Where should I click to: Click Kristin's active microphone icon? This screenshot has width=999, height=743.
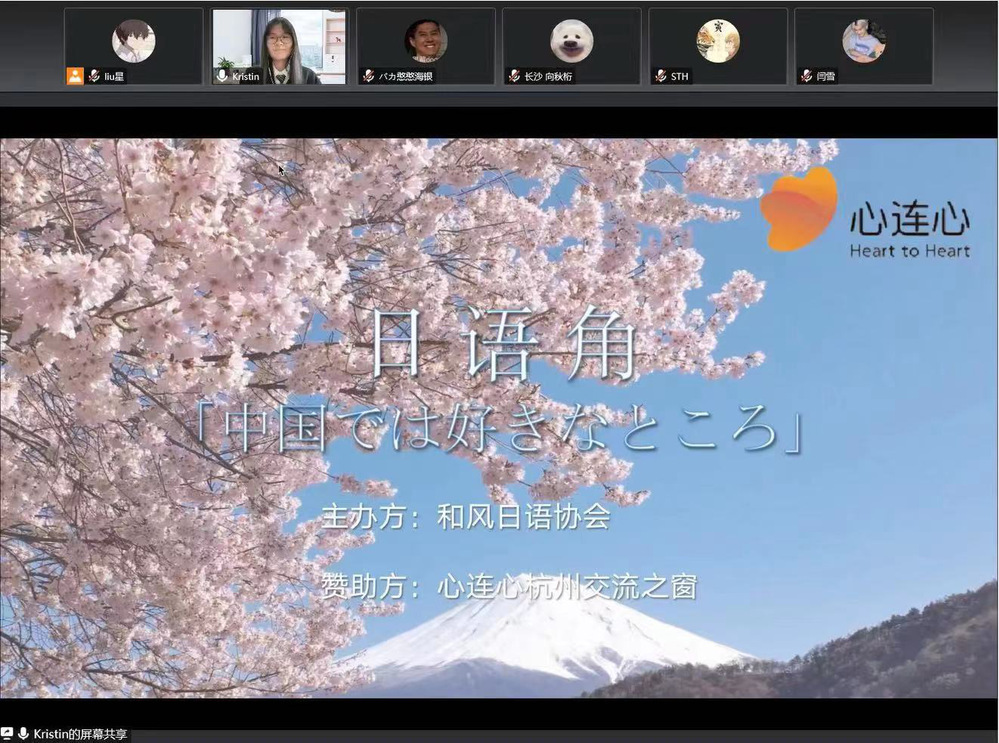(x=222, y=76)
